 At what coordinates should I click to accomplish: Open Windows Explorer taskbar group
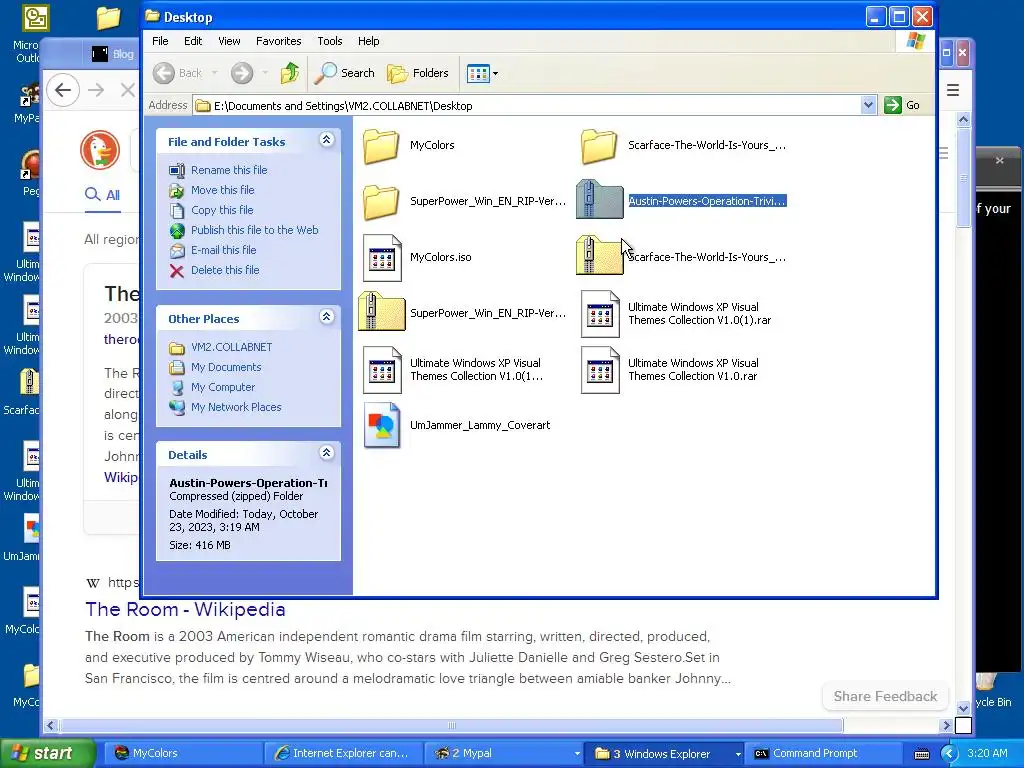(x=664, y=753)
